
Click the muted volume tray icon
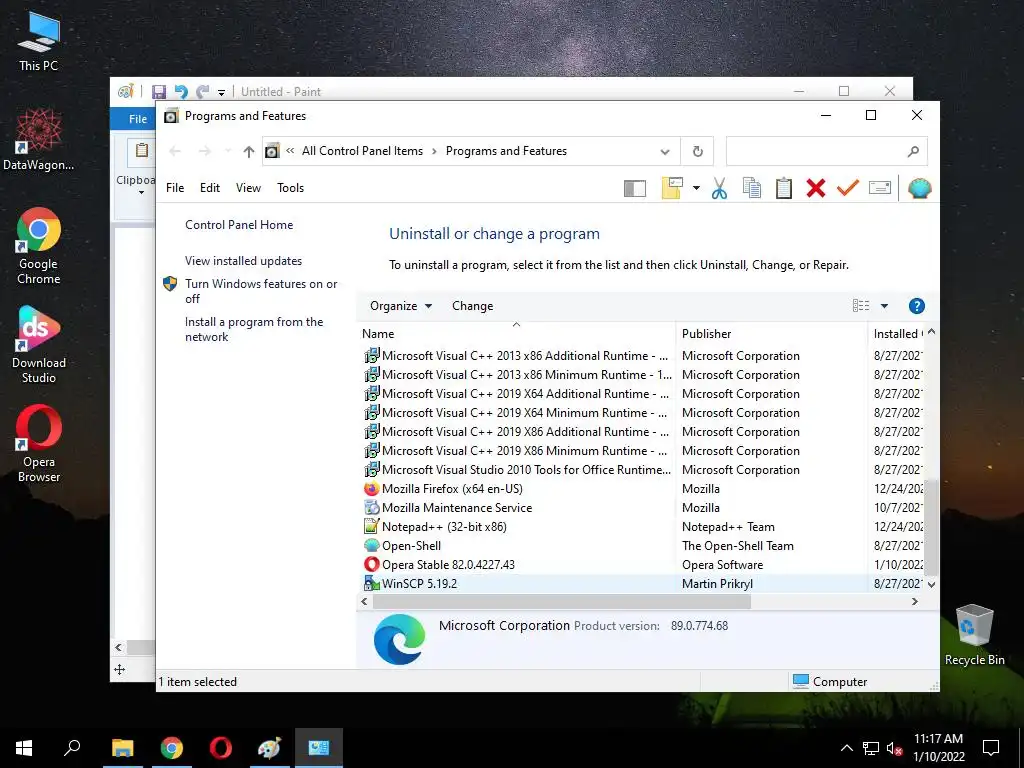894,748
